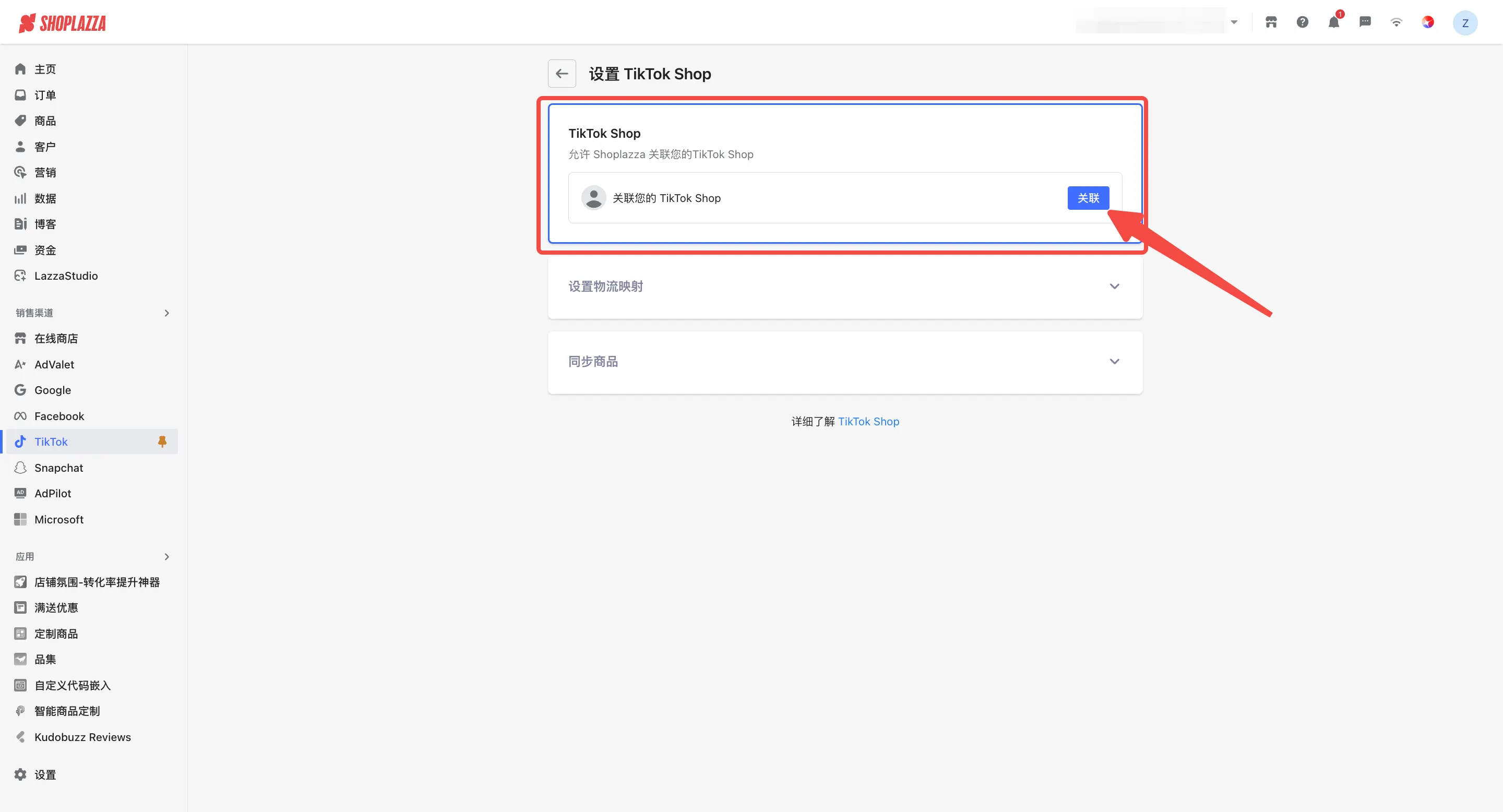The image size is (1503, 812).
Task: Expand the store selector dropdown arrow
Action: (1234, 22)
